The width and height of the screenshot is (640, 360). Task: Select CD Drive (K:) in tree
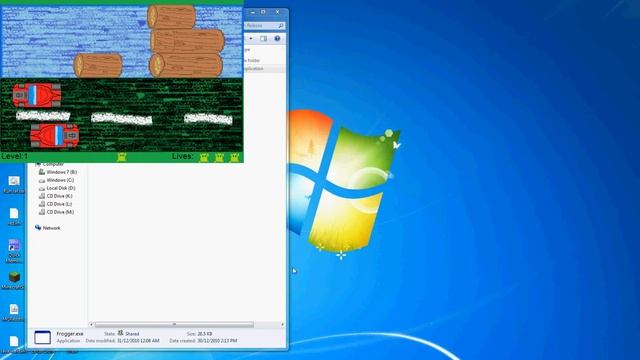(56, 196)
